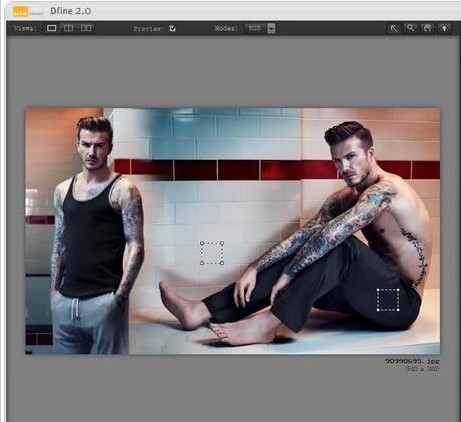
Task: Click the Dfine 2.0 window title
Action: pyautogui.click(x=71, y=11)
